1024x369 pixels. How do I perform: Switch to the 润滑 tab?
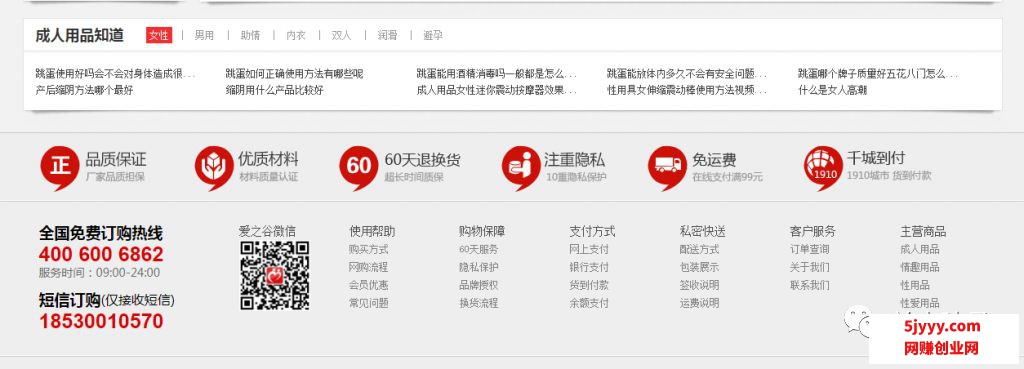tap(387, 35)
